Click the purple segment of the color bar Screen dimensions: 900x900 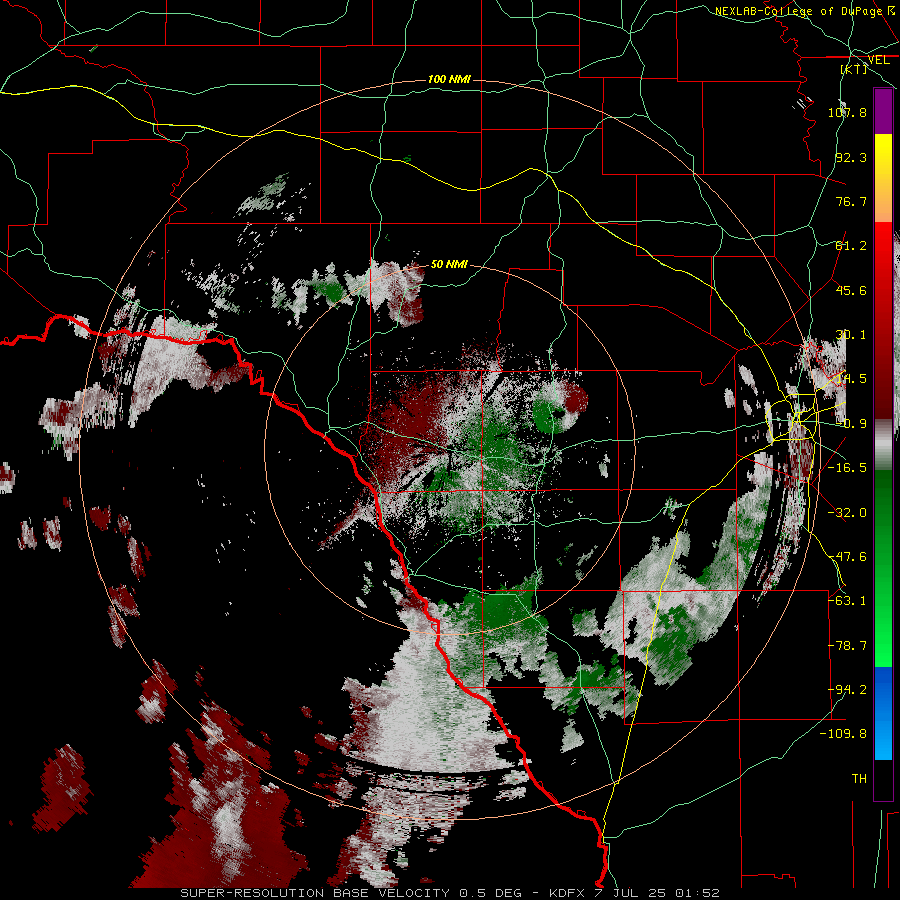883,112
